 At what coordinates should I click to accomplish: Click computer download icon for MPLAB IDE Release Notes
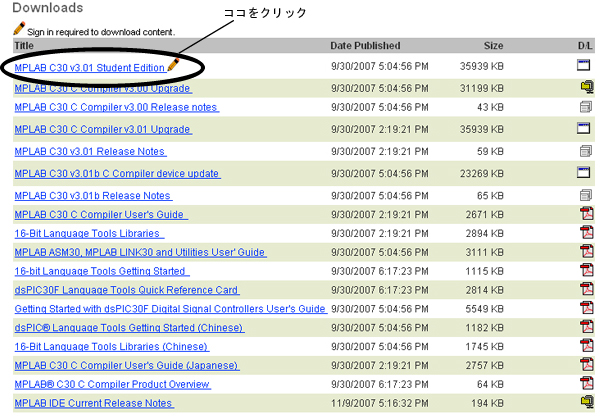(587, 402)
